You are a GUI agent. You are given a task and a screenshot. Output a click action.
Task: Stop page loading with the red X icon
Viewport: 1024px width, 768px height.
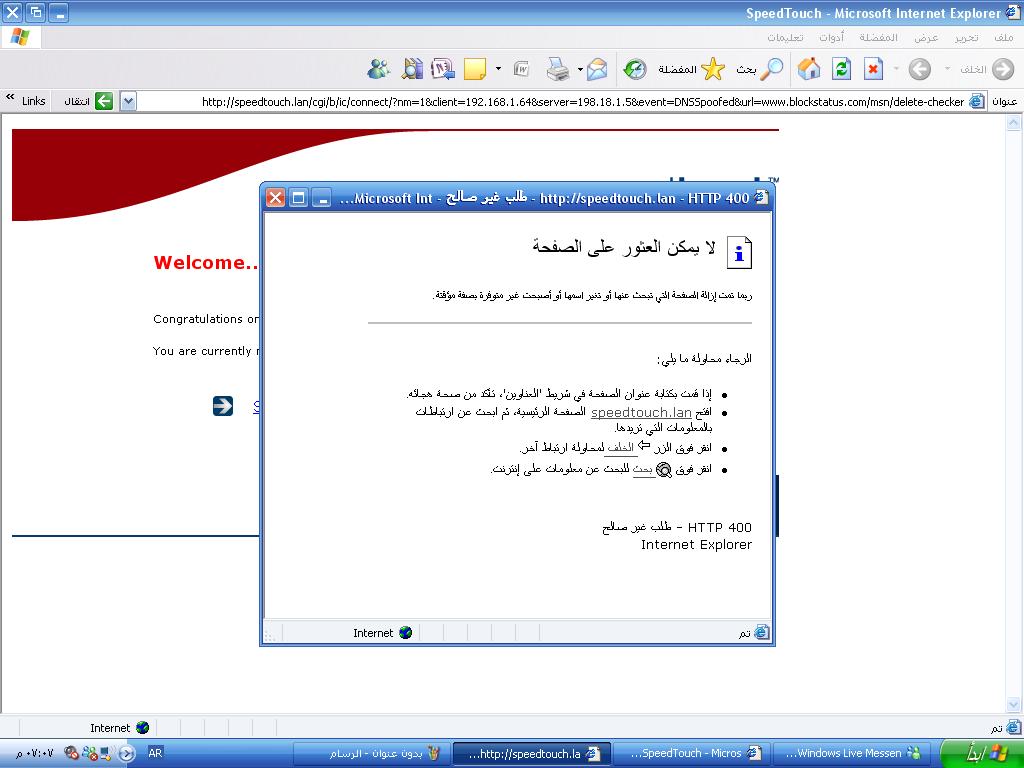[873, 69]
